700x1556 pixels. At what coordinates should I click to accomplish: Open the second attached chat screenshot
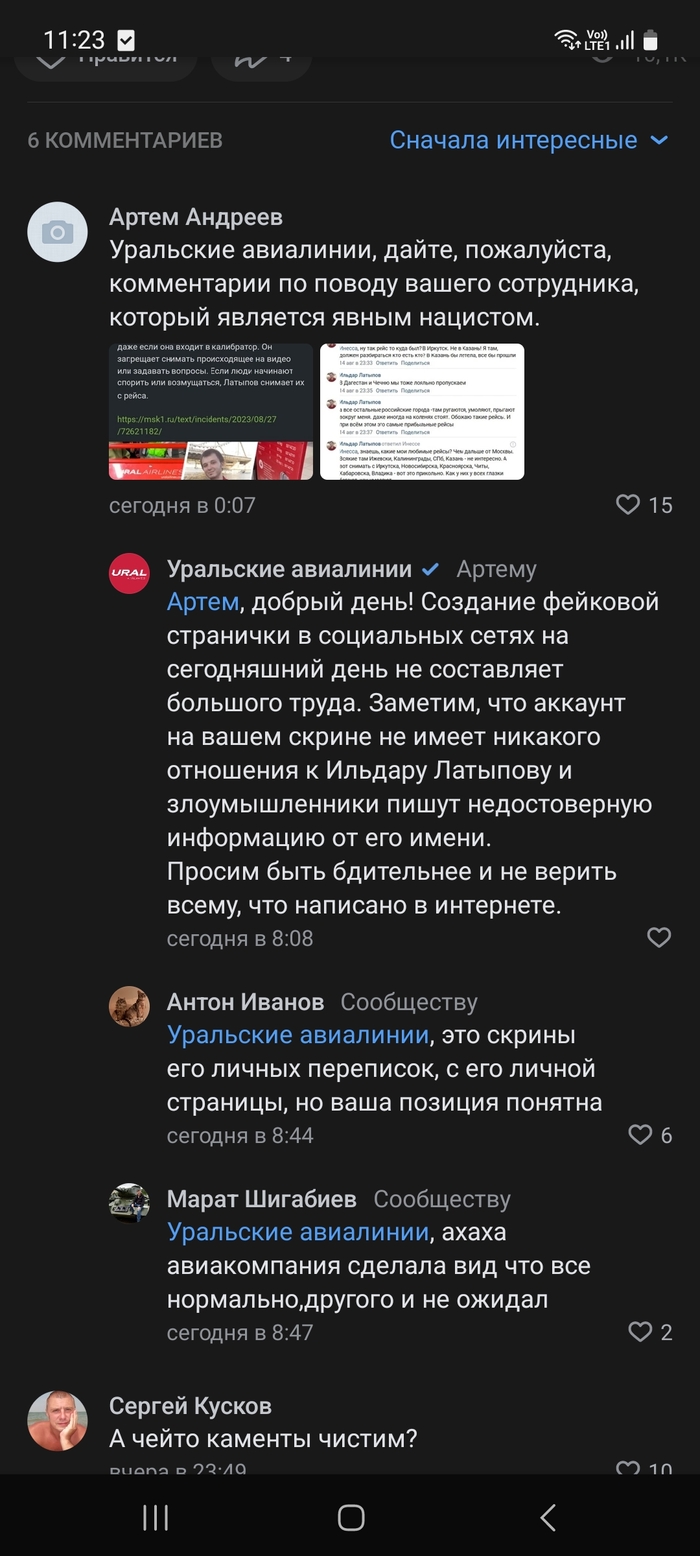(422, 412)
